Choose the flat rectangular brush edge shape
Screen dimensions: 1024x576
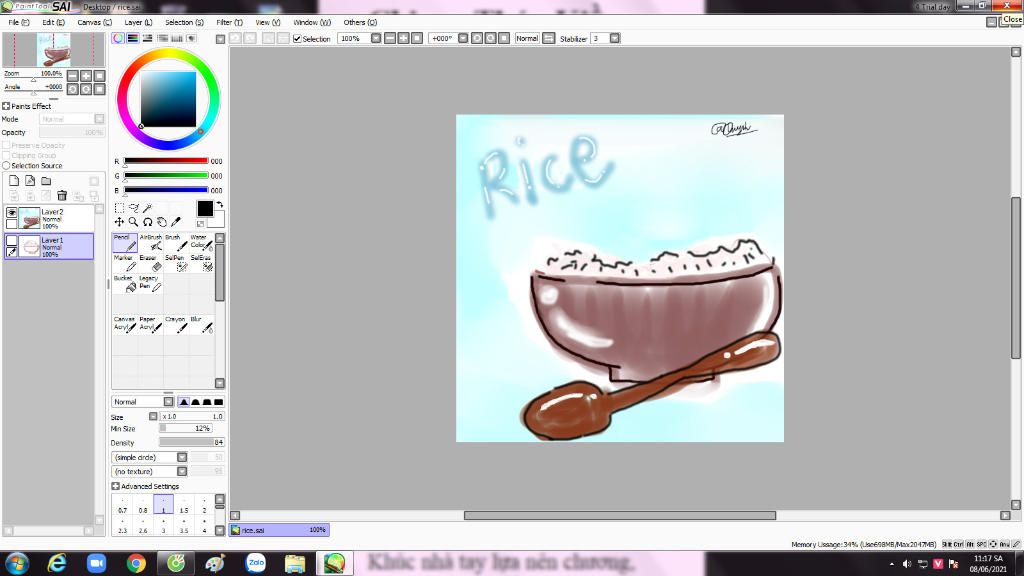coord(219,402)
